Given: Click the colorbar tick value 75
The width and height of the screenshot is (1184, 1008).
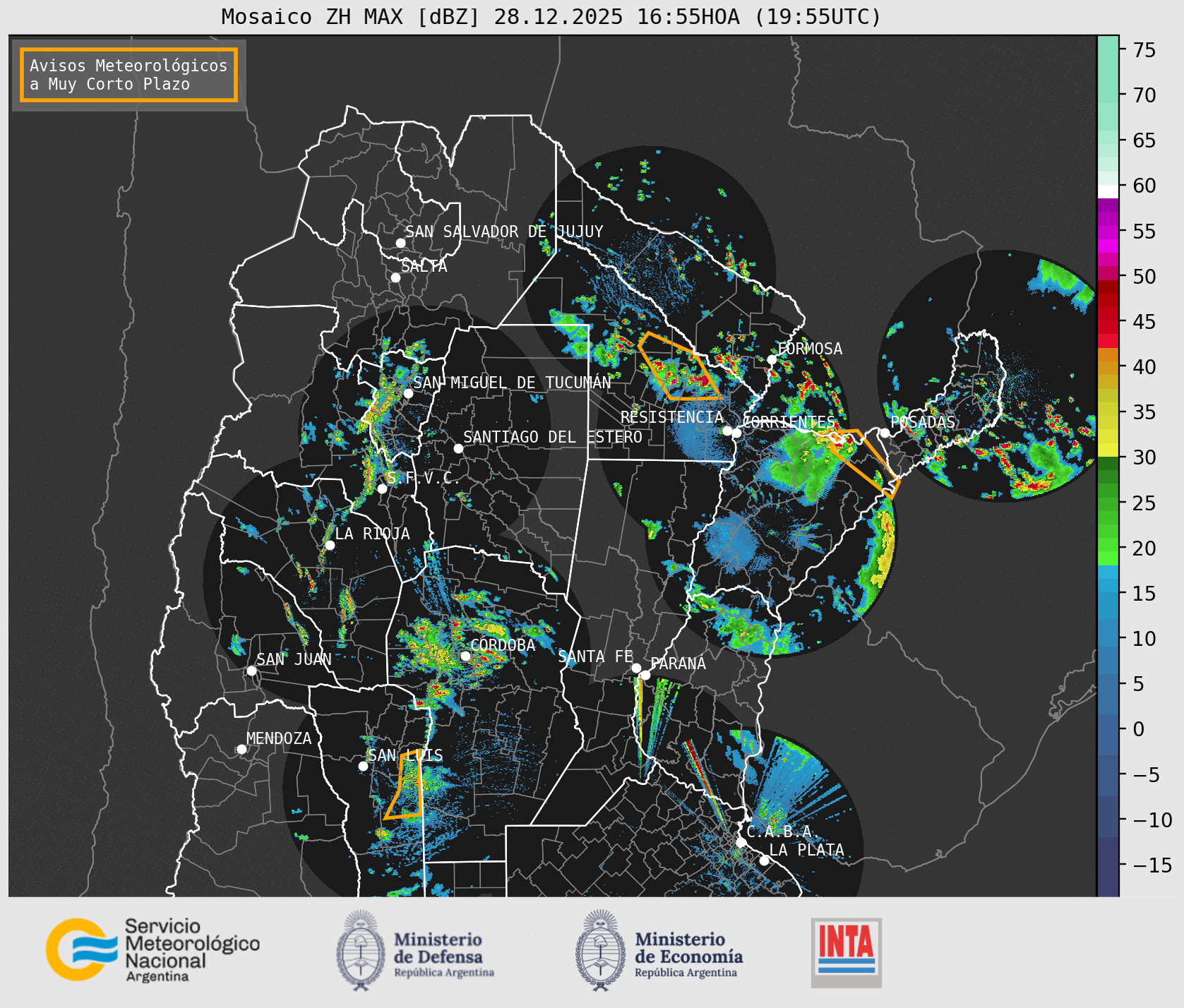Looking at the screenshot, I should (1144, 50).
